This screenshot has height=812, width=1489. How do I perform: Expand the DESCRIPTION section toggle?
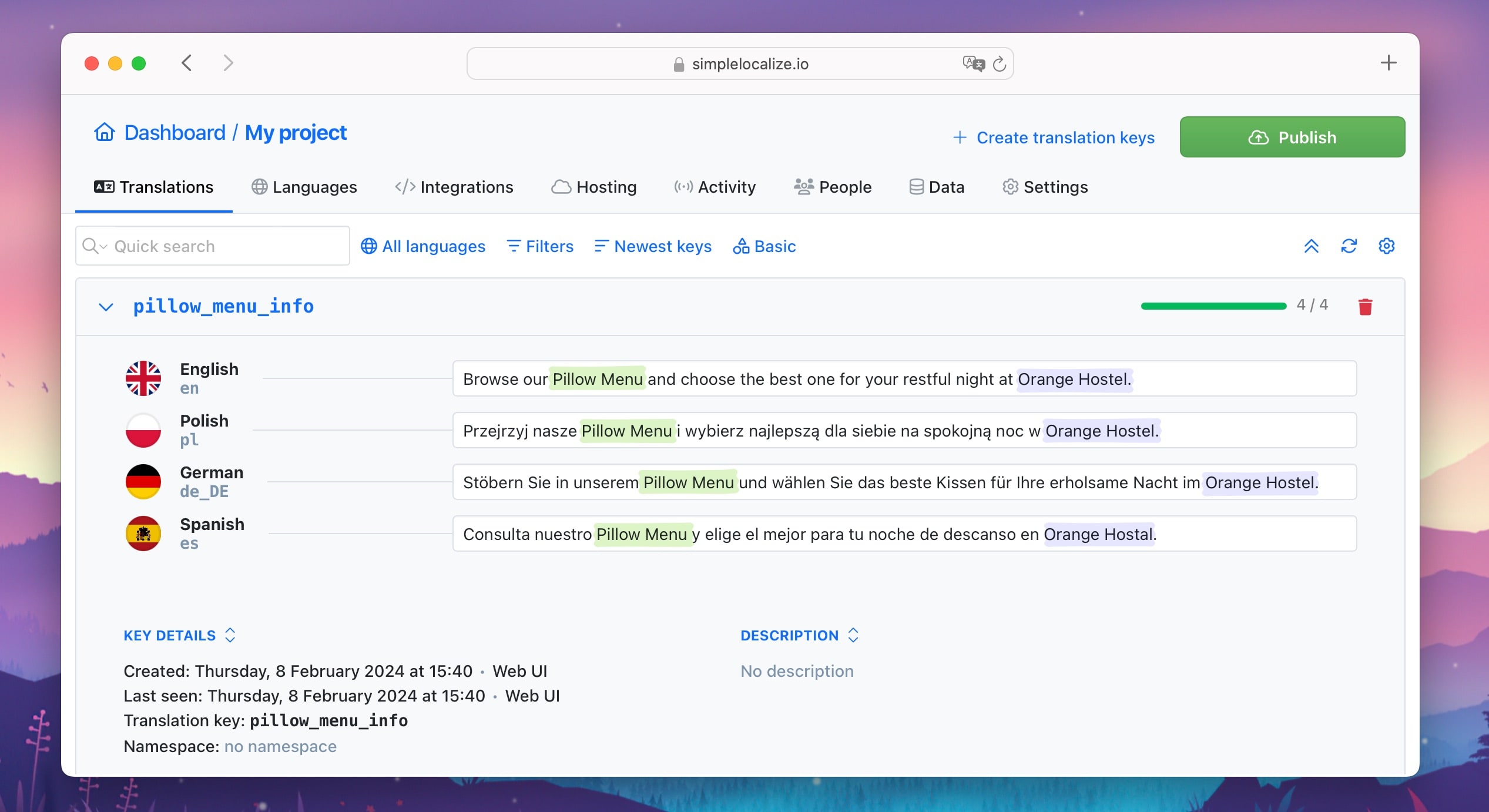tap(853, 635)
